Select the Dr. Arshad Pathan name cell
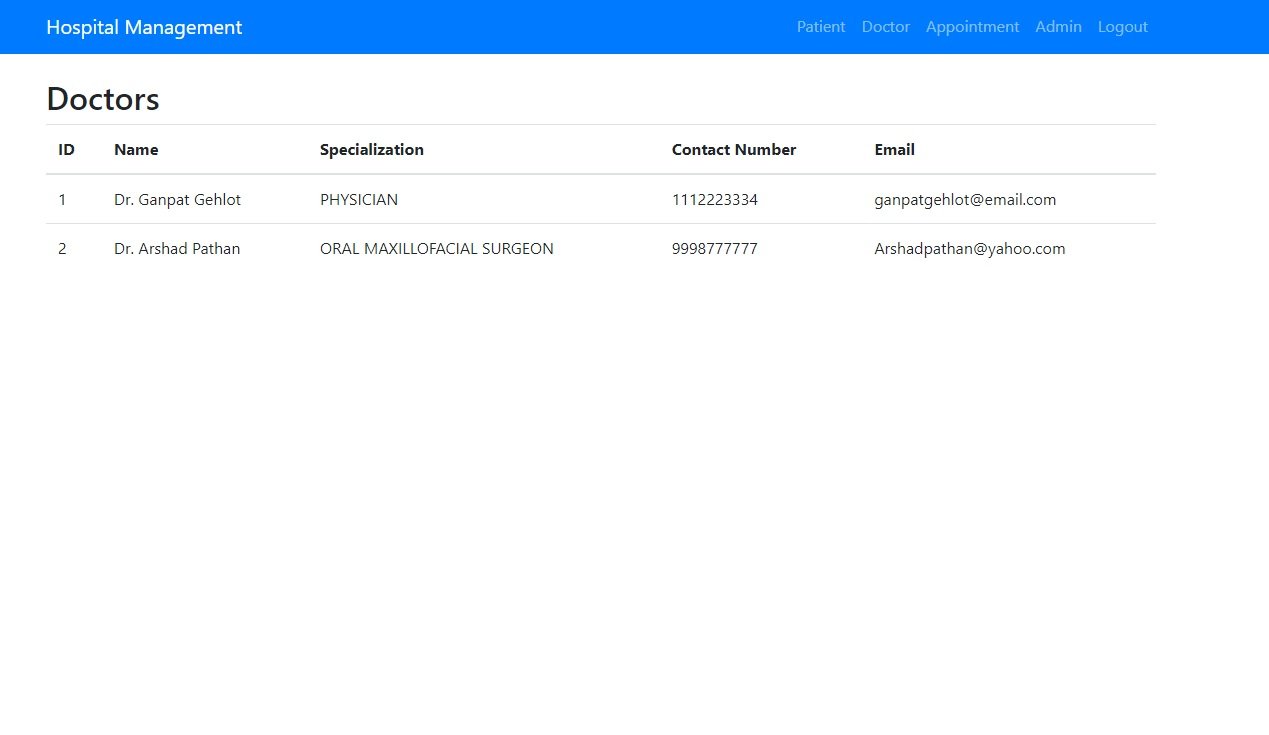Image resolution: width=1269 pixels, height=735 pixels. pyautogui.click(x=177, y=249)
